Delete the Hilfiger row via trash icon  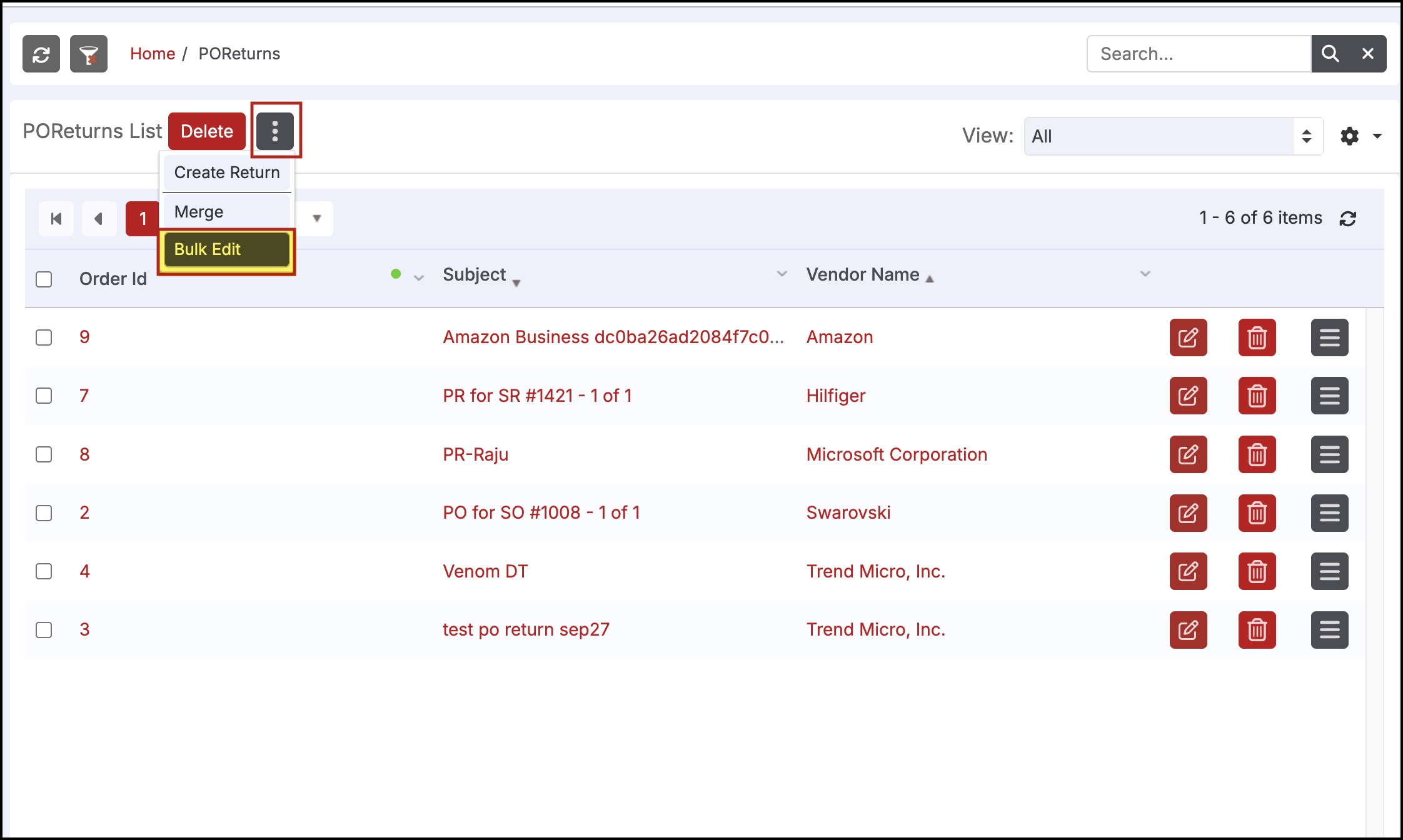(x=1257, y=396)
